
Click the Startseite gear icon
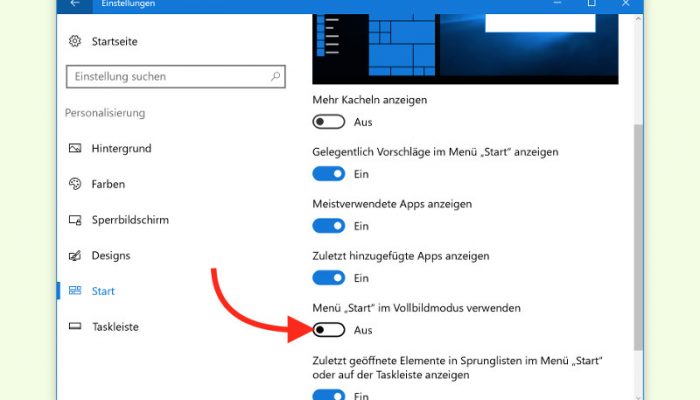click(x=75, y=41)
